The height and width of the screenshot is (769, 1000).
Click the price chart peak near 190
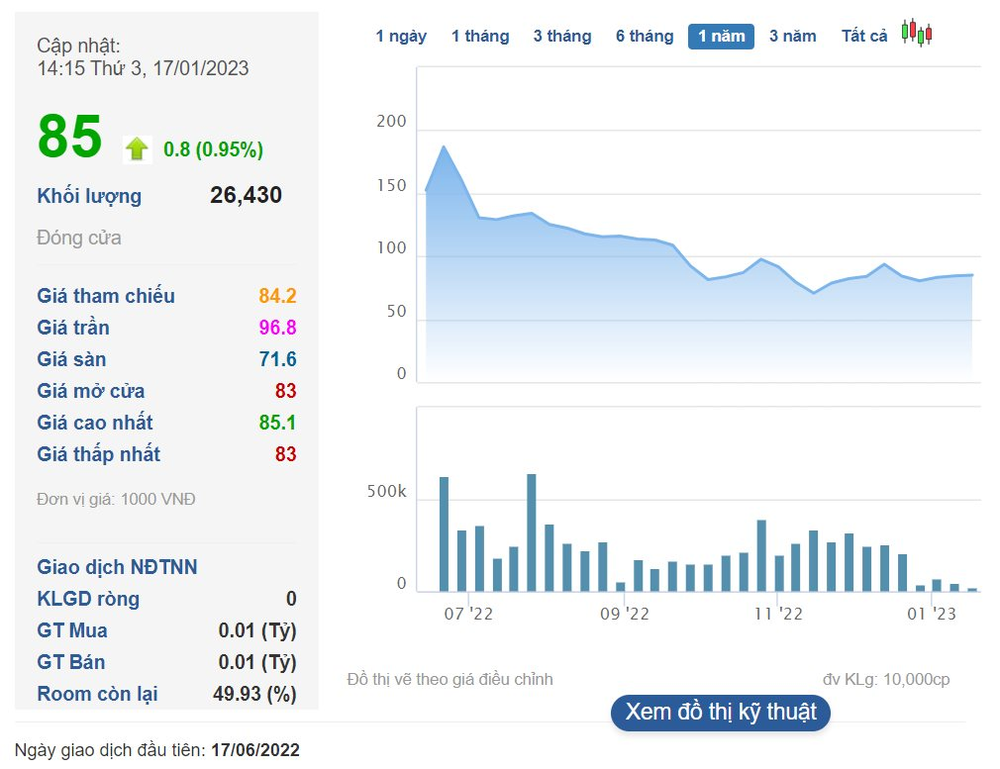(x=444, y=147)
